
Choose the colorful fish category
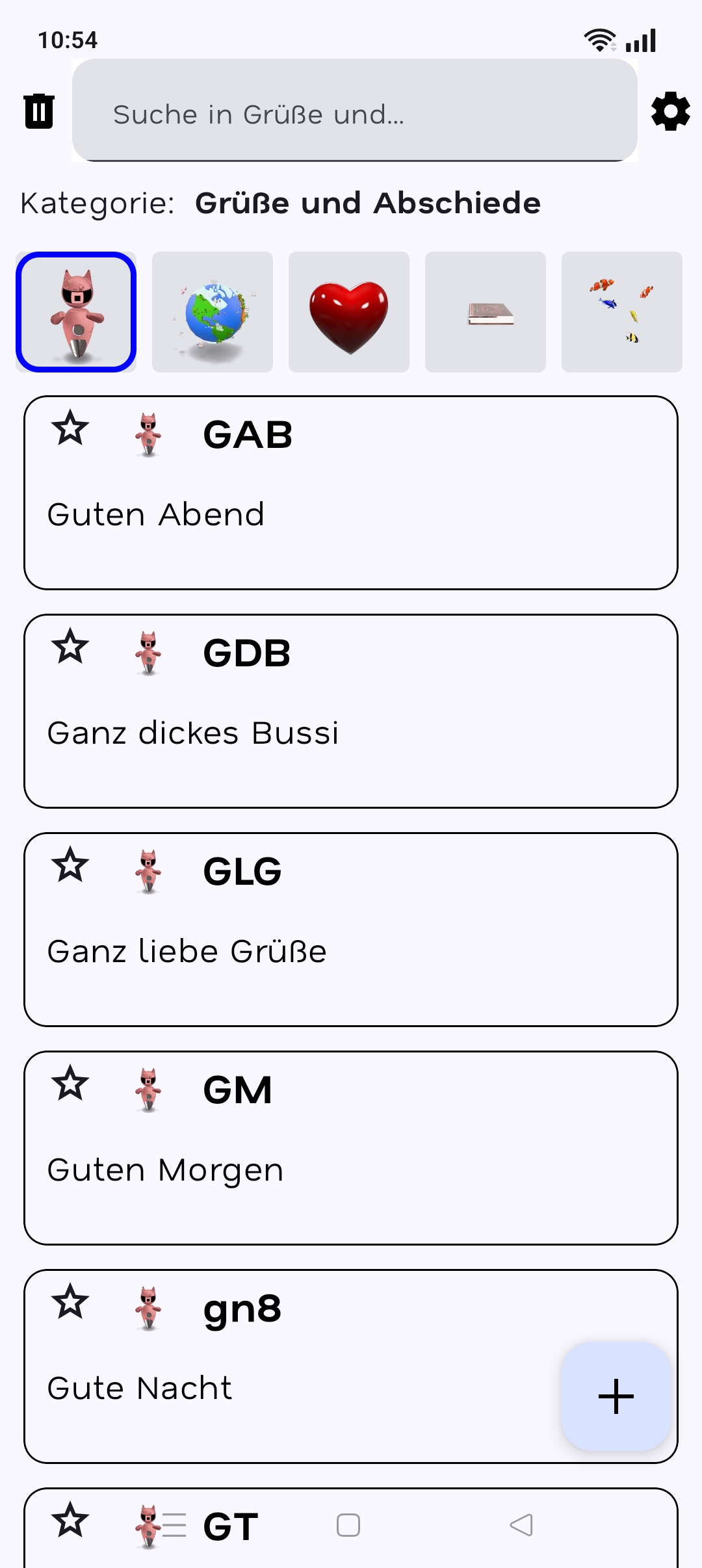(x=622, y=312)
